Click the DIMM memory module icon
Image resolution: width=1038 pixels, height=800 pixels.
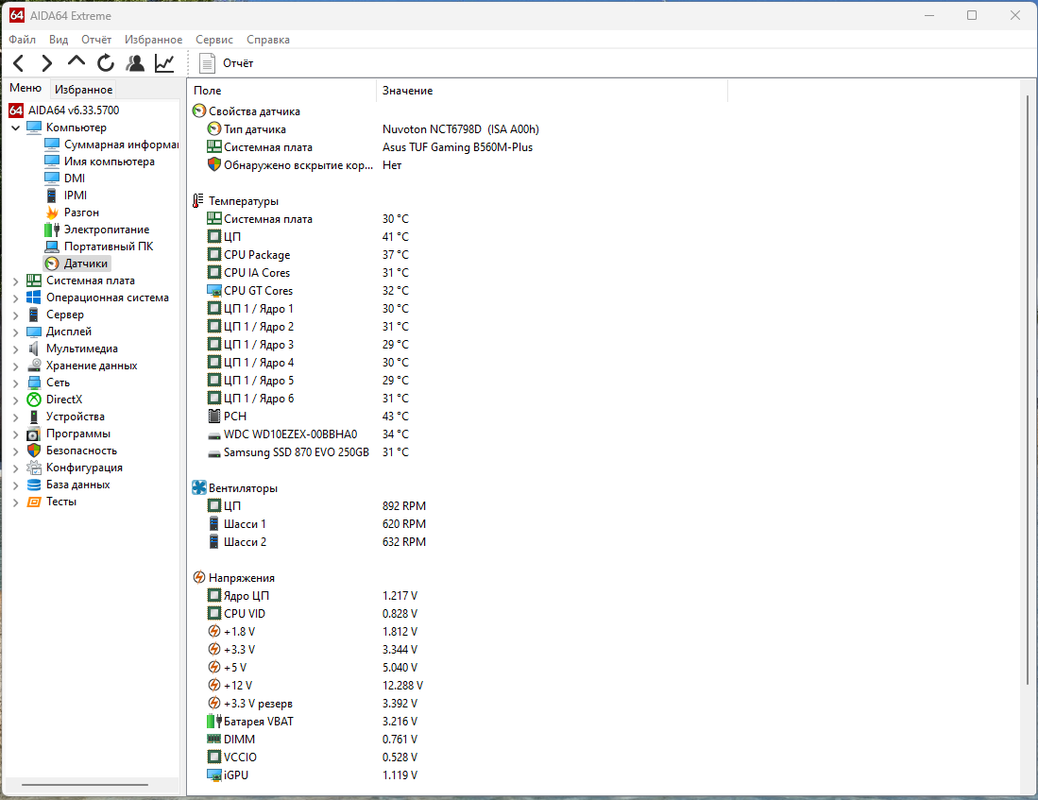(214, 739)
